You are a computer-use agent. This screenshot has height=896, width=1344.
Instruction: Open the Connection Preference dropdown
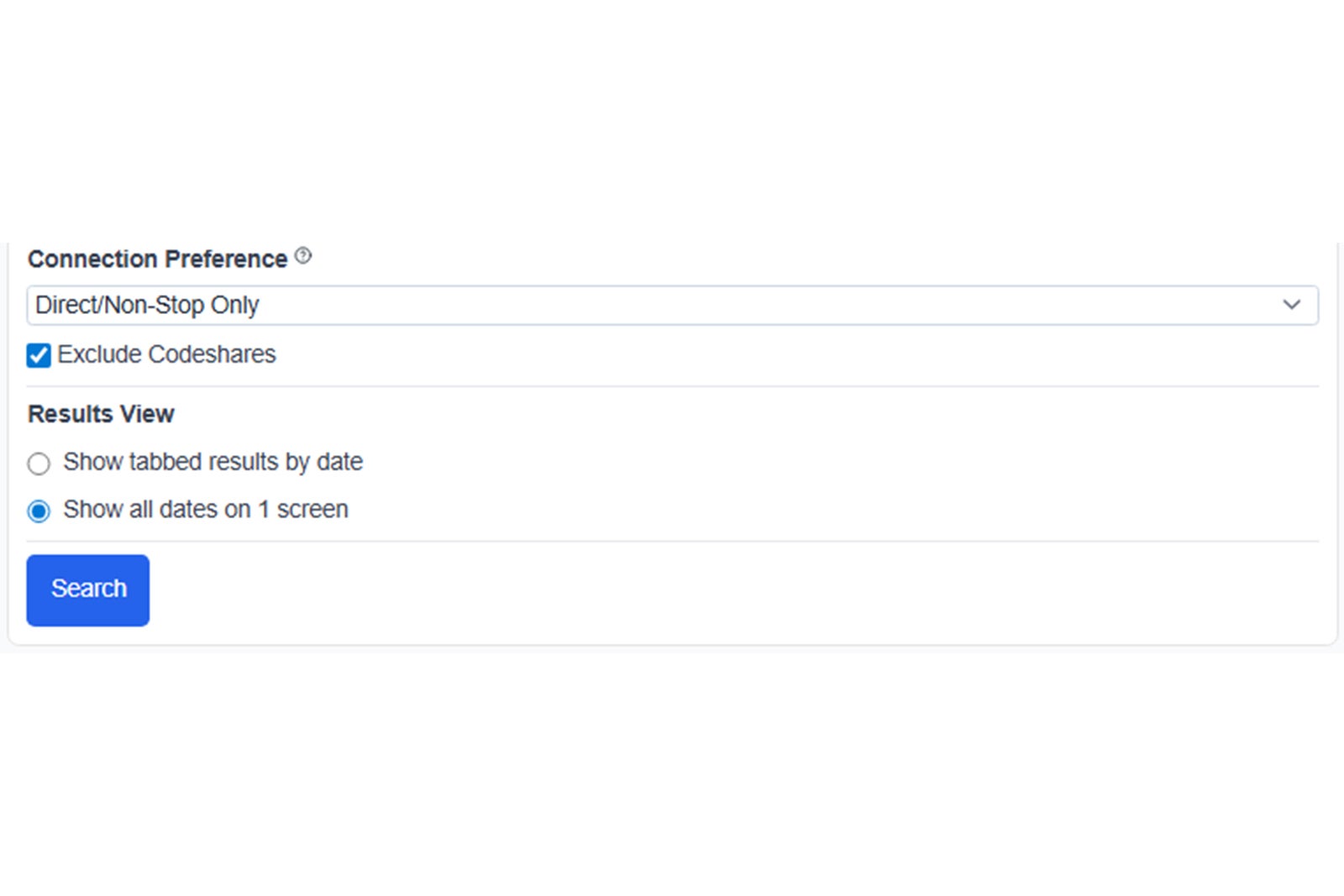(x=672, y=305)
